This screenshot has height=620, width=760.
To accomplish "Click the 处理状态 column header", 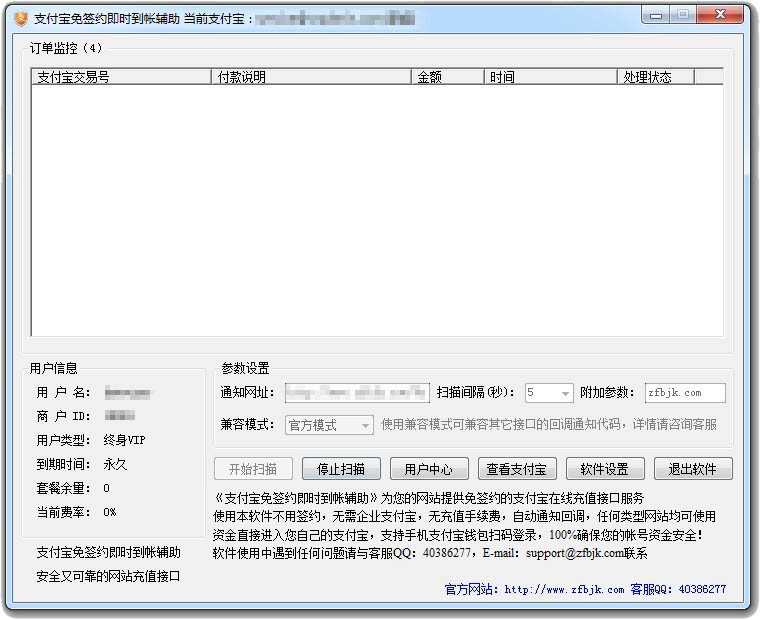I will (x=656, y=77).
